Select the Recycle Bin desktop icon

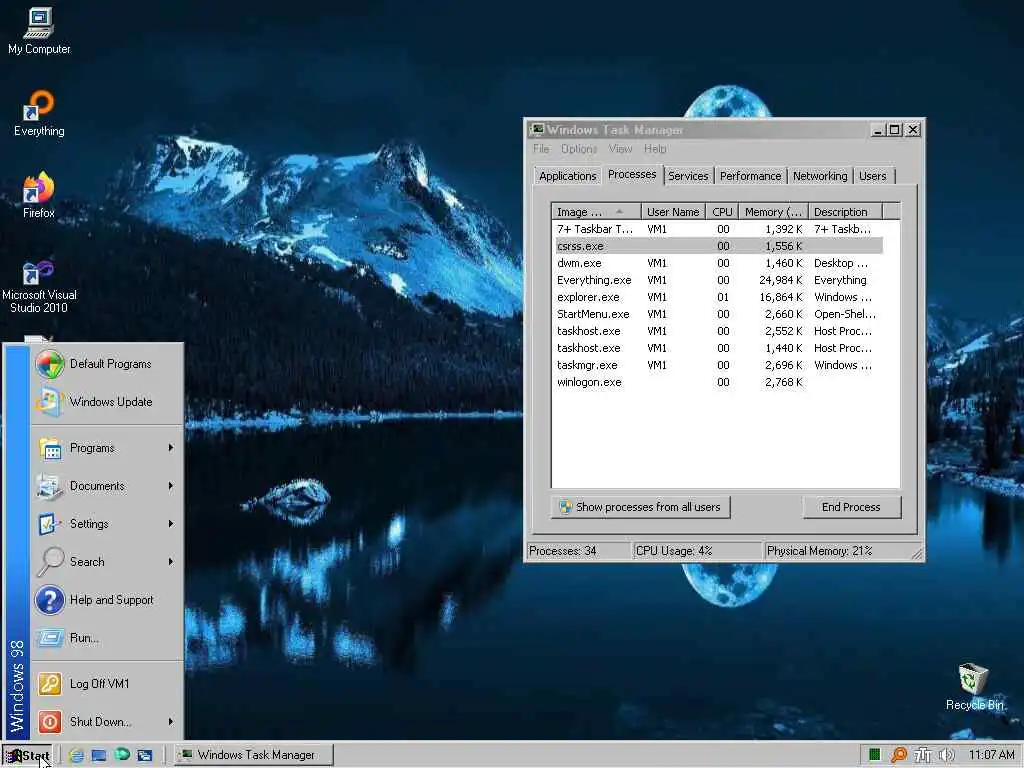tap(974, 687)
